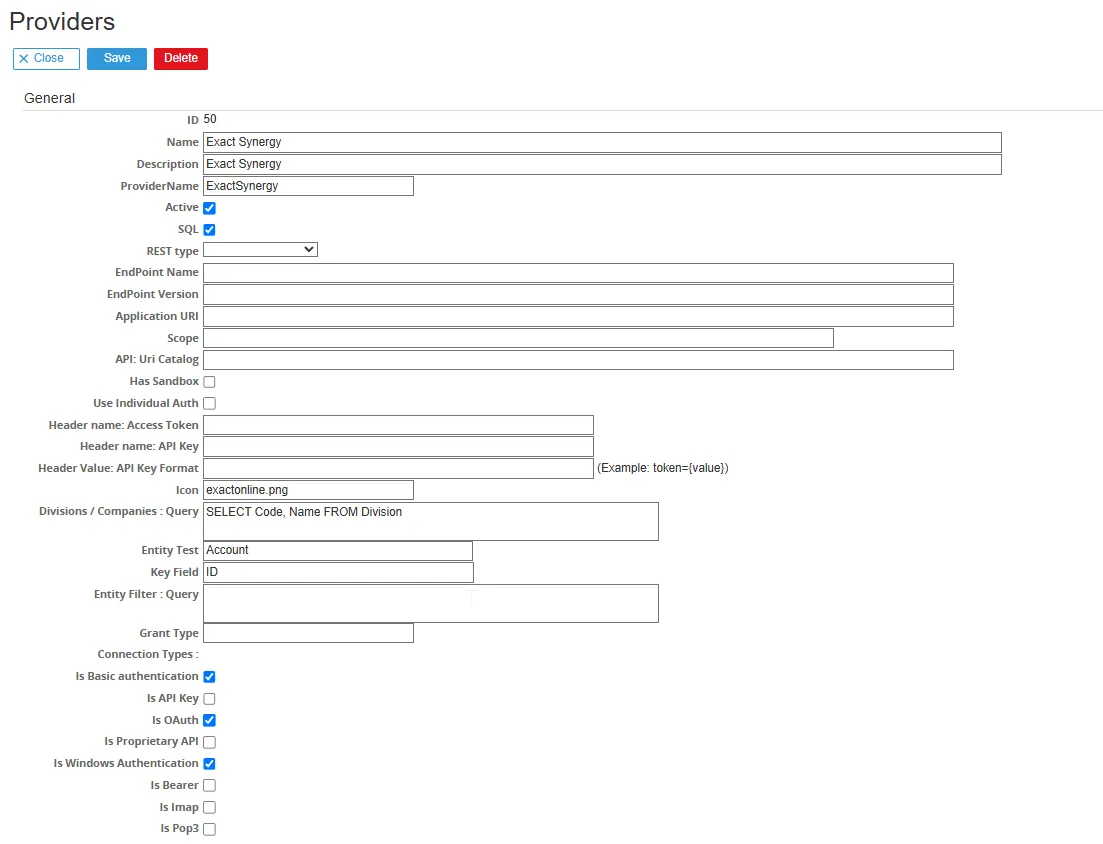Uncheck the Active checkbox
Viewport: 1103px width, 844px height.
pos(210,208)
